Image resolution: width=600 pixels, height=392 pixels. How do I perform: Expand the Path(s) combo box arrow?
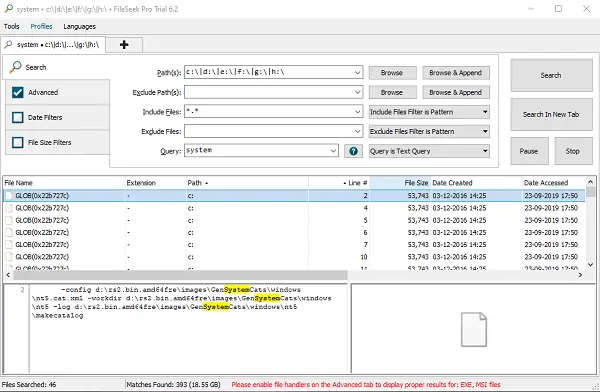(x=357, y=72)
